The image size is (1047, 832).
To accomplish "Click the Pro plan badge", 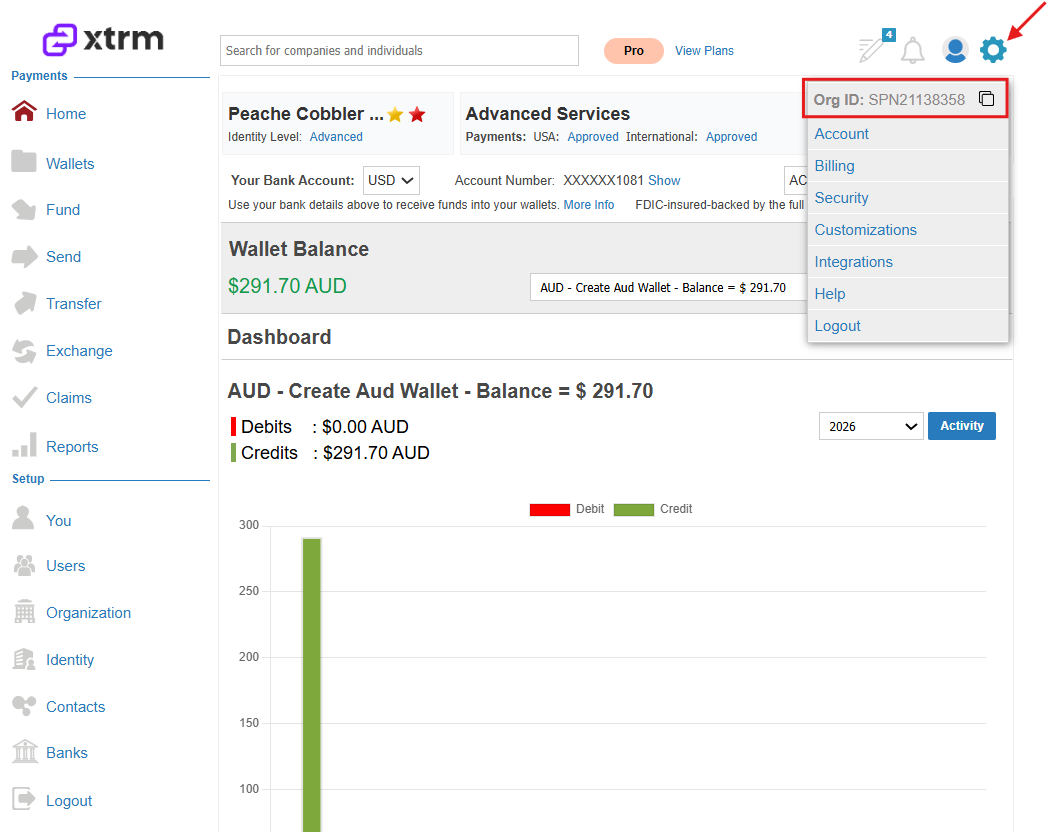I will [x=634, y=51].
